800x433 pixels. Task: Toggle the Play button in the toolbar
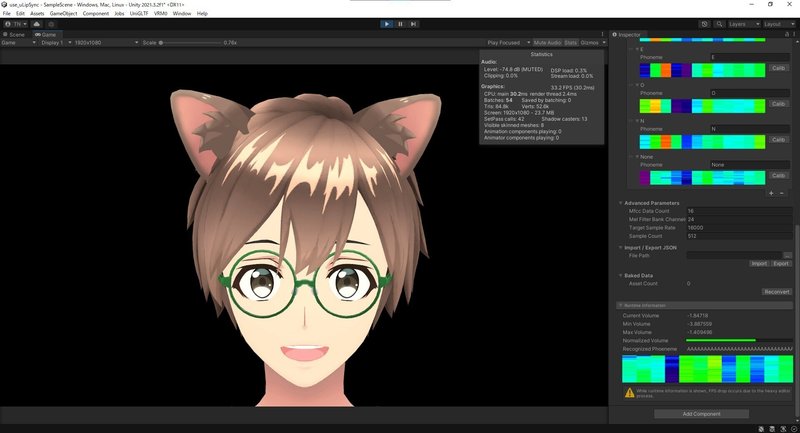pyautogui.click(x=387, y=24)
